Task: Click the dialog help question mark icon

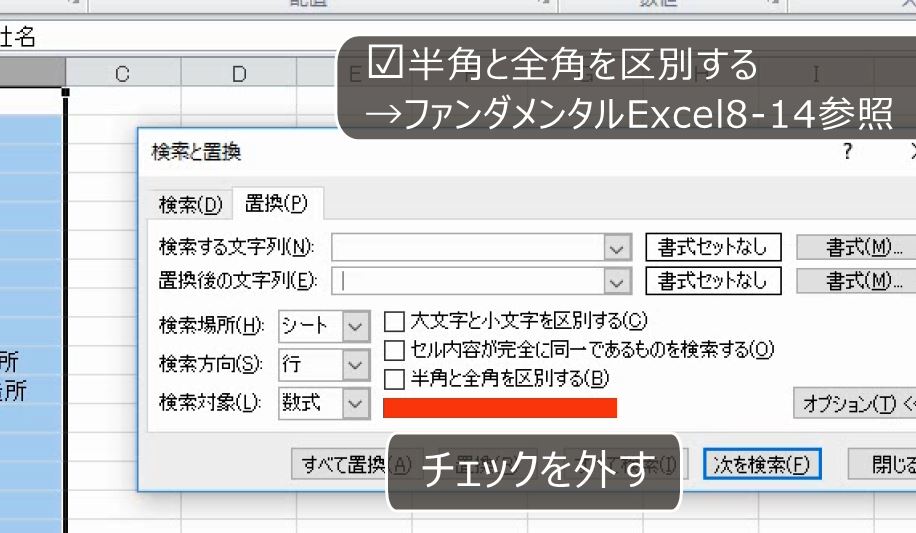Action: 848,152
